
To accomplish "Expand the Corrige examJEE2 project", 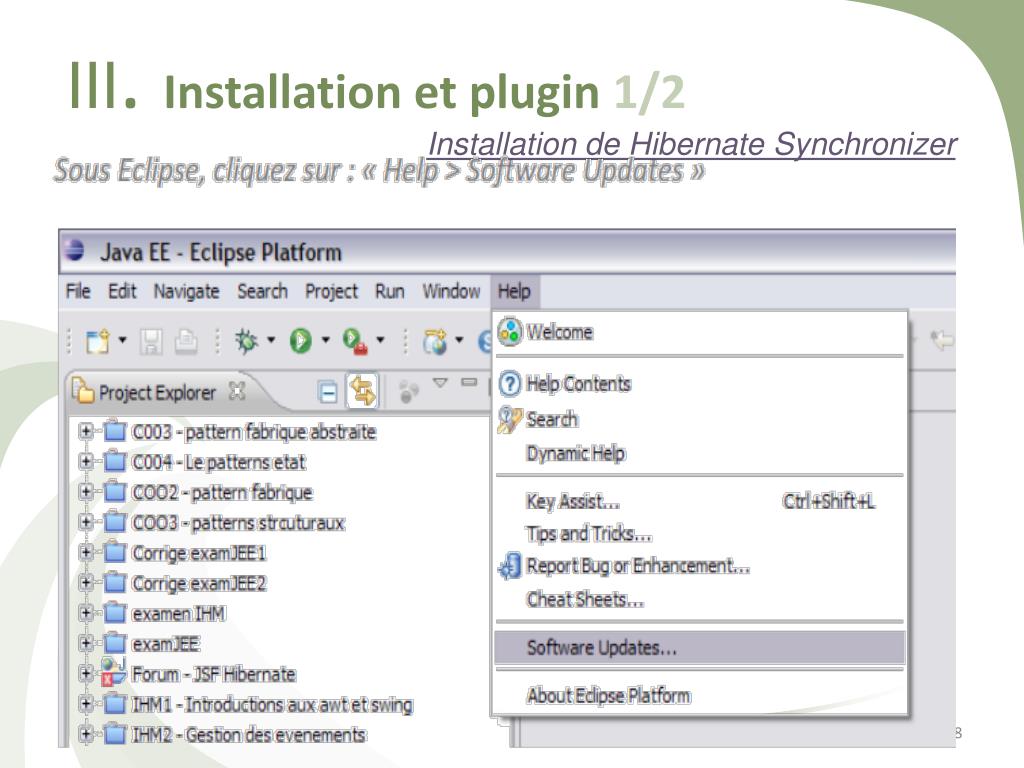I will pos(86,582).
